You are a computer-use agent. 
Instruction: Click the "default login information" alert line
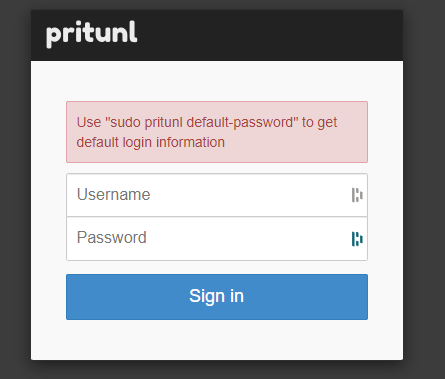tap(151, 142)
